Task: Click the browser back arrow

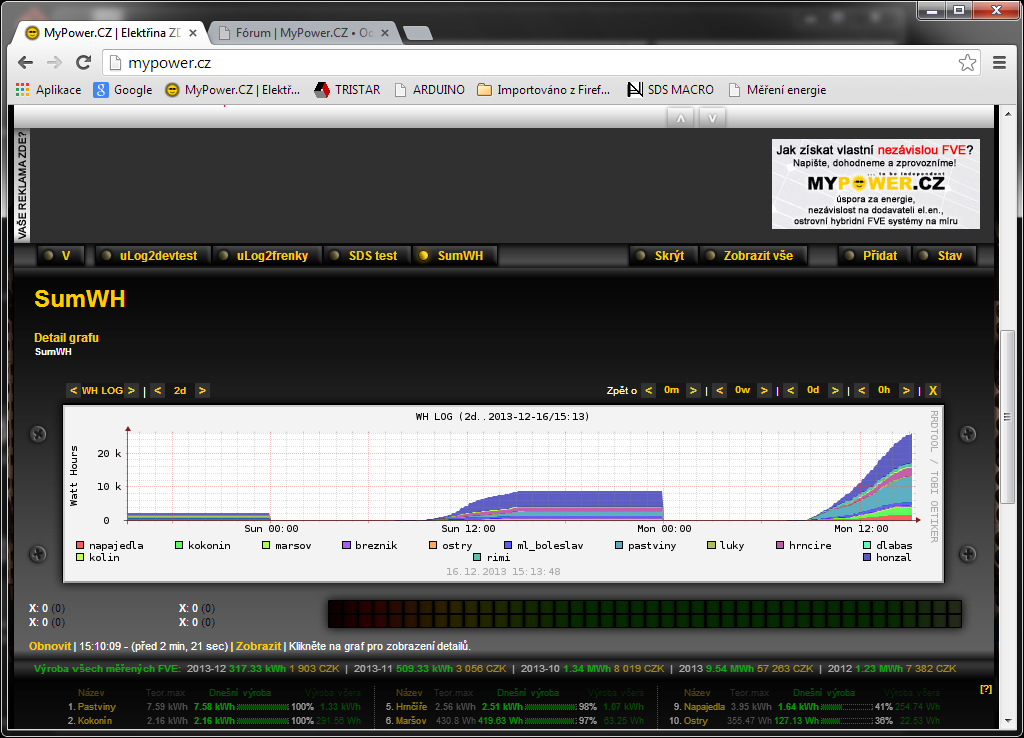Action: coord(26,63)
